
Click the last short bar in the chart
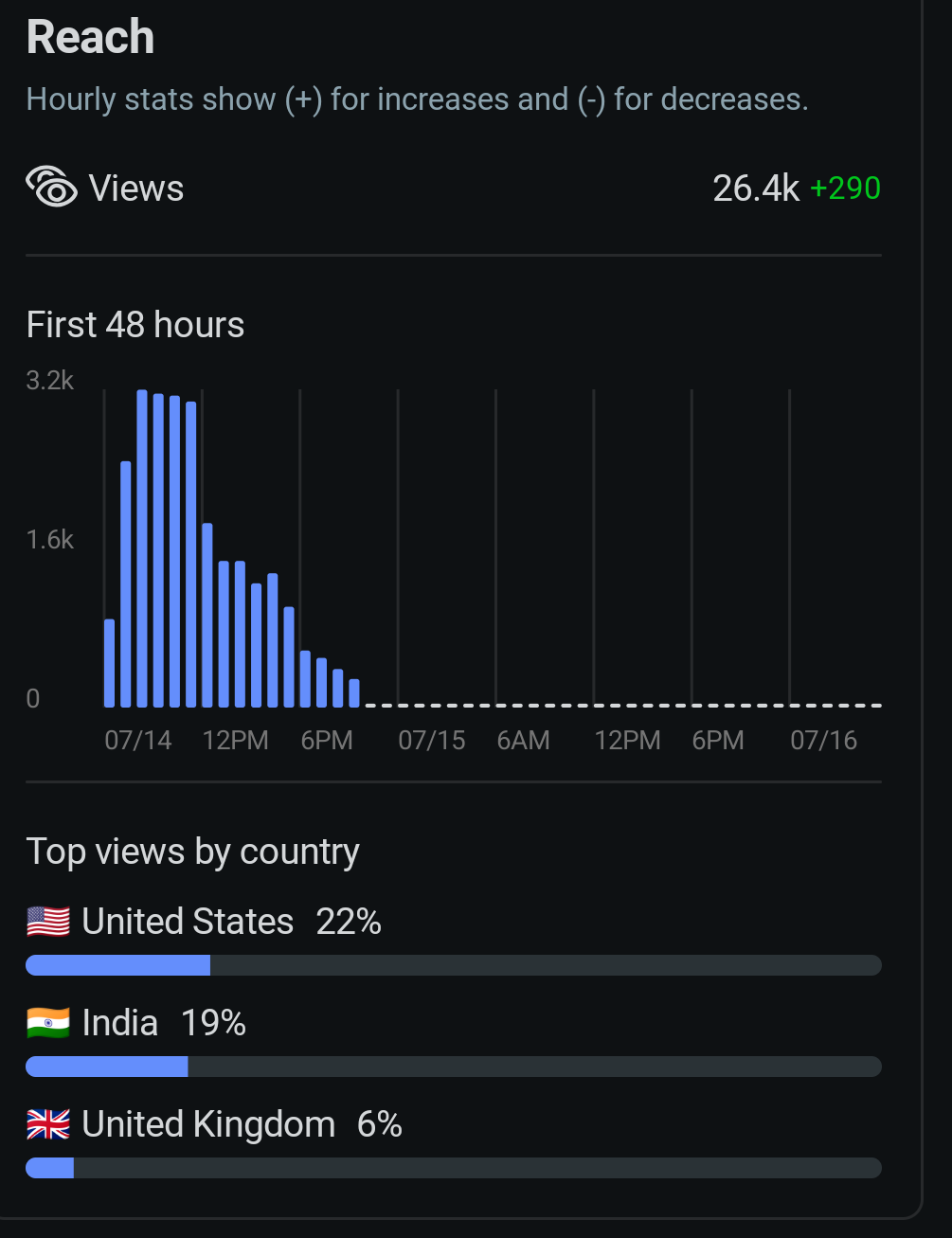click(x=354, y=693)
